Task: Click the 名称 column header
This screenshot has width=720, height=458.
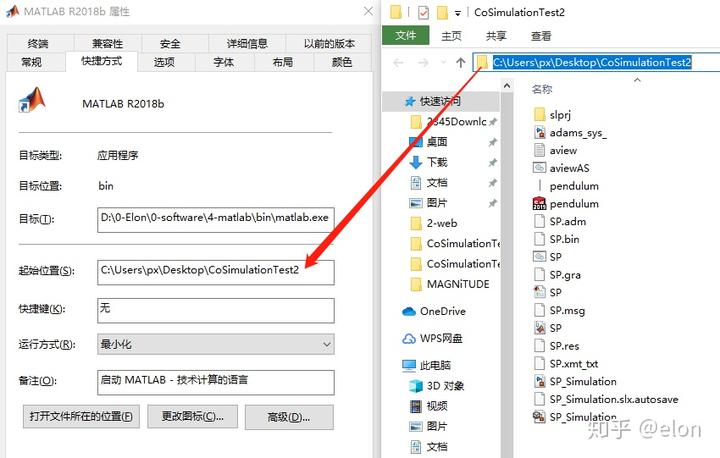Action: (x=542, y=89)
